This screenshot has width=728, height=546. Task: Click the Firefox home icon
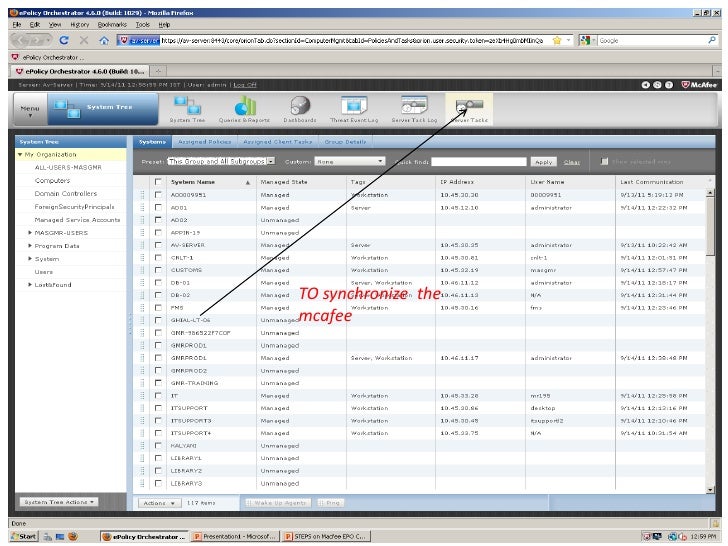[104, 40]
